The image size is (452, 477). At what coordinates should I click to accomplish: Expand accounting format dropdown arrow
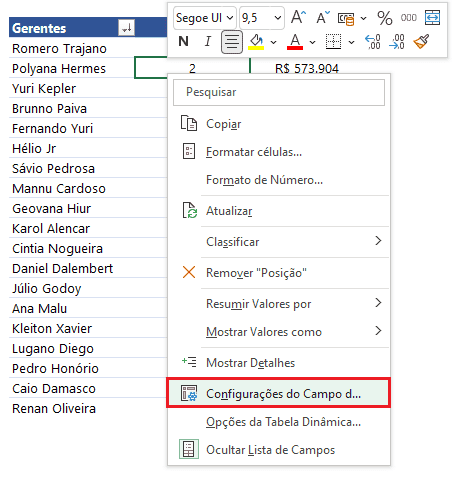click(364, 18)
